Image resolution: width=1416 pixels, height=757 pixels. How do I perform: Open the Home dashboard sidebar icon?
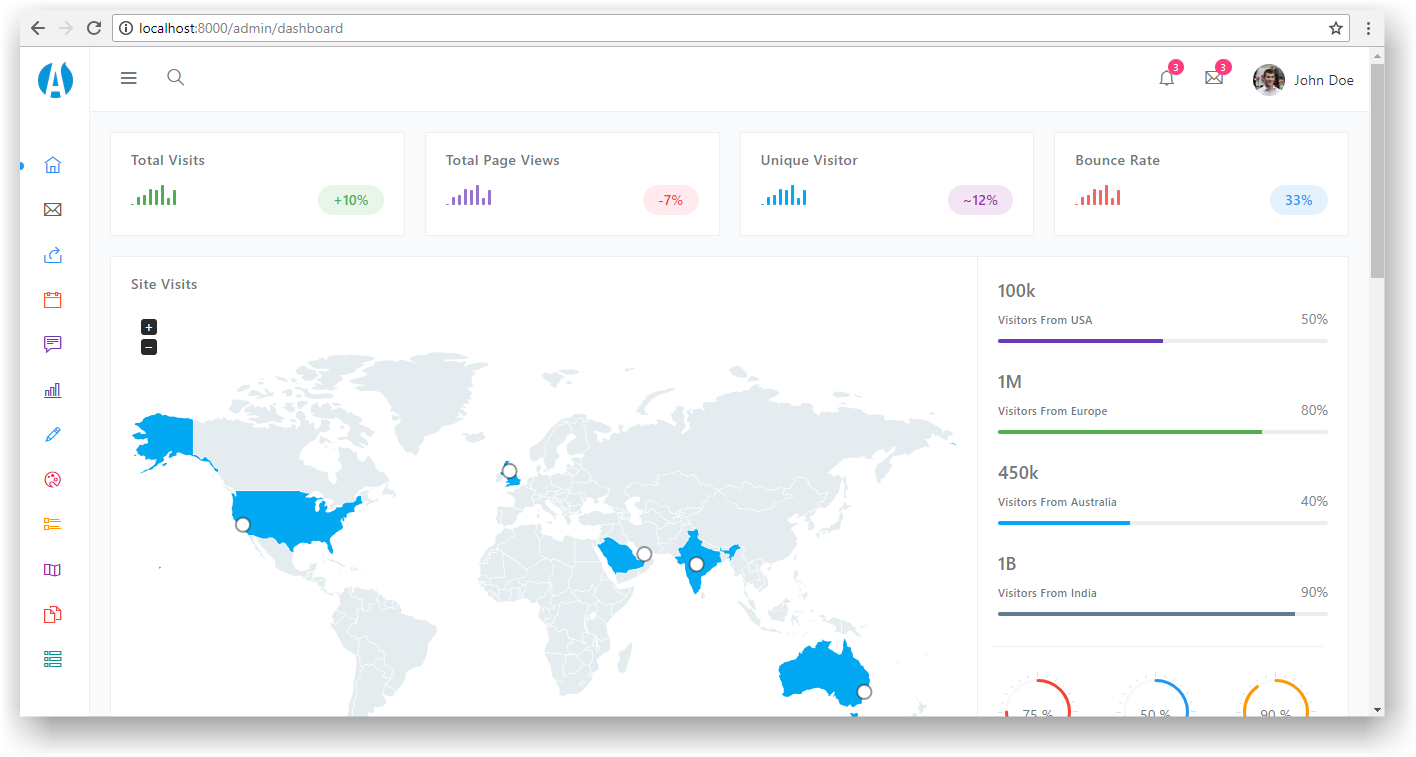(x=53, y=165)
